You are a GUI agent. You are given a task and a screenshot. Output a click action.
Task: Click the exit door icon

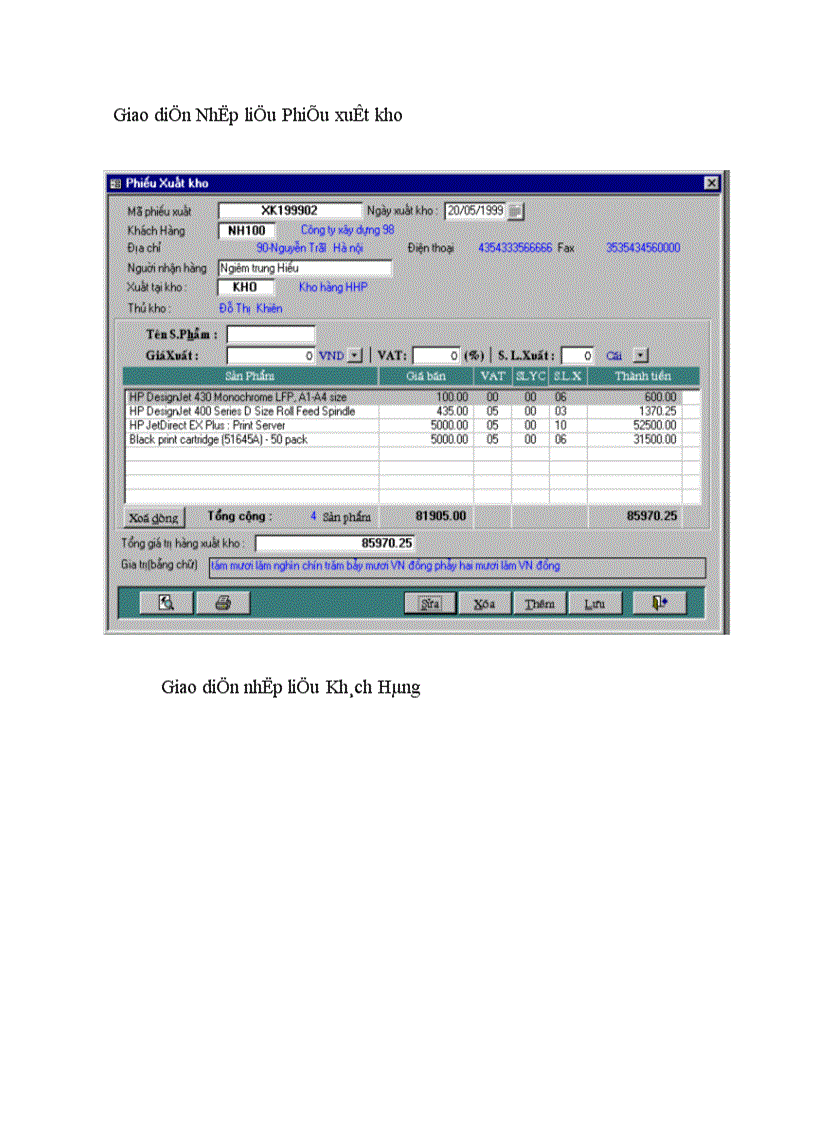tap(660, 602)
